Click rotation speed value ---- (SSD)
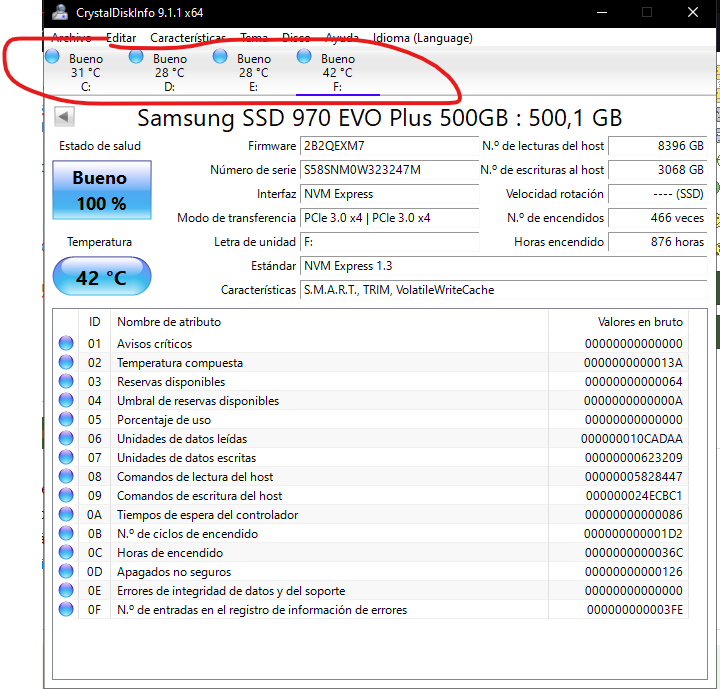 pos(658,194)
